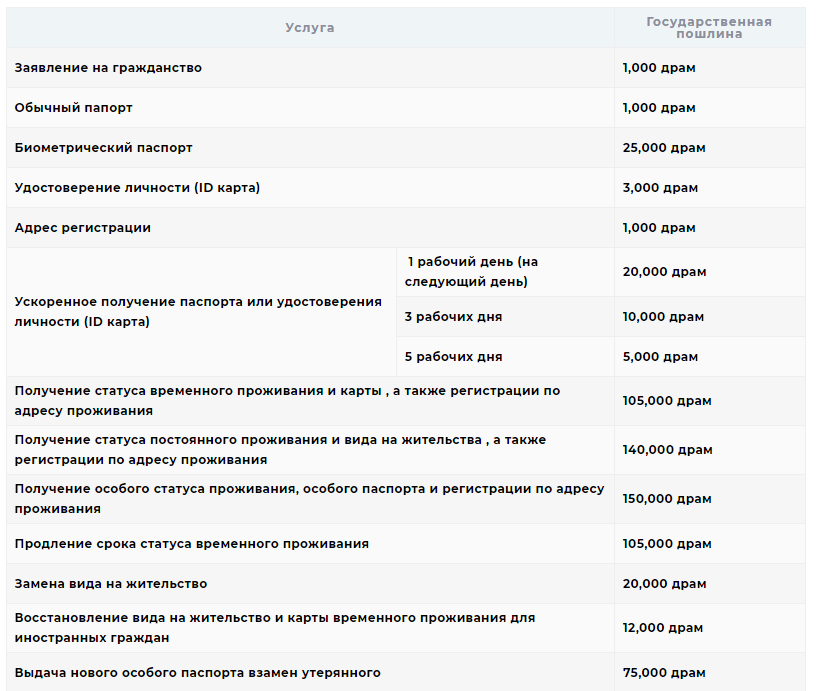Select the "Адрес регистрации" service cell

[x=83, y=228]
